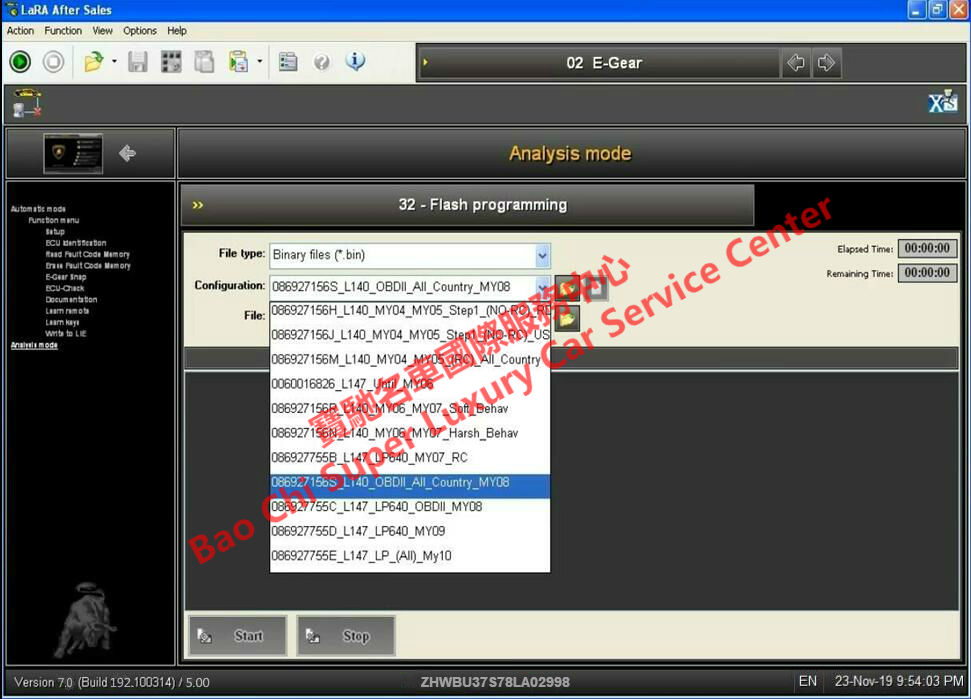Select Write to LIE in the sidebar
This screenshot has width=971, height=699.
click(66, 334)
